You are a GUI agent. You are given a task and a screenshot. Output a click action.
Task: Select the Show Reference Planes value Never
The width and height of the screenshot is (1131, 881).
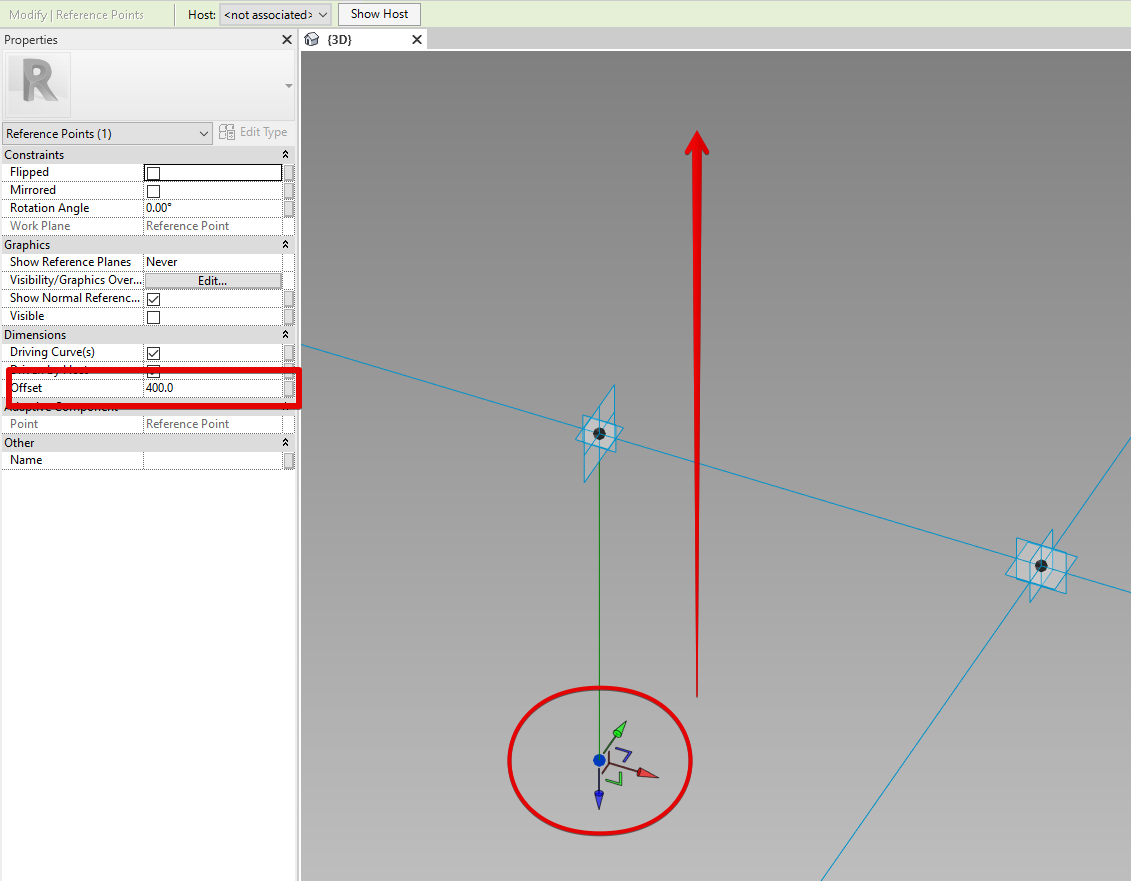pyautogui.click(x=213, y=262)
